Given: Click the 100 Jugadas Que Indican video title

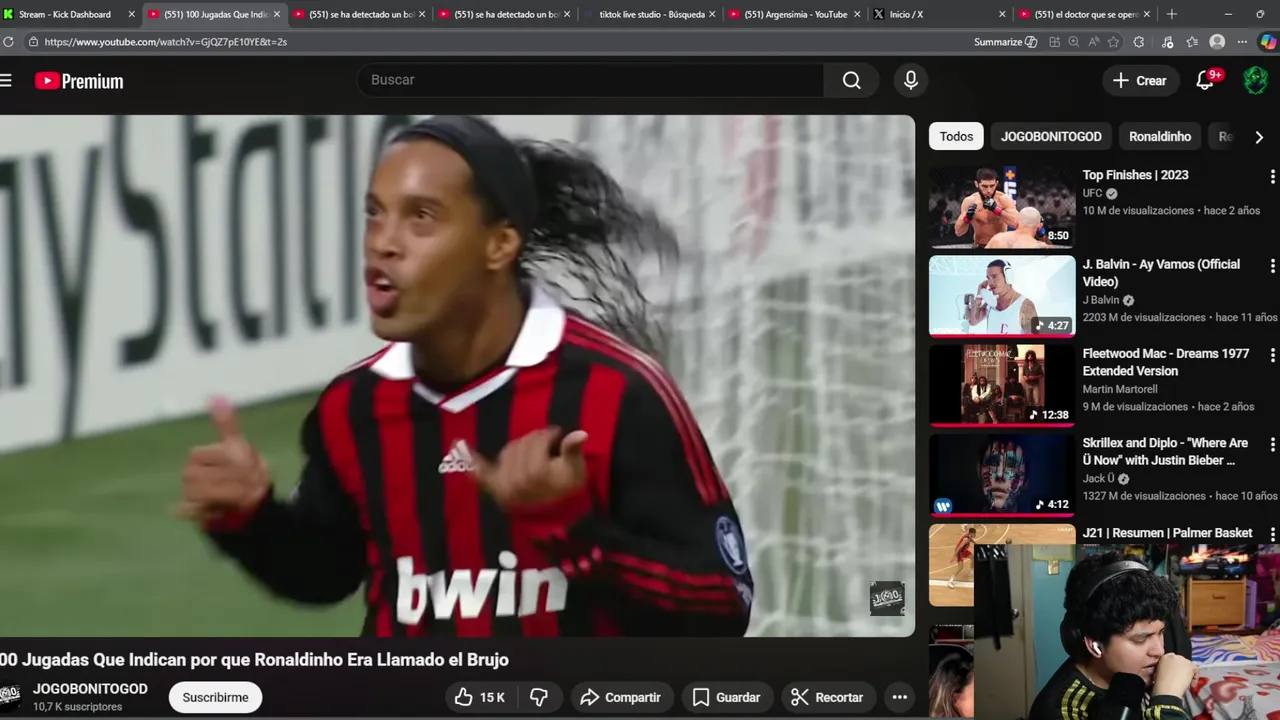Looking at the screenshot, I should [254, 660].
